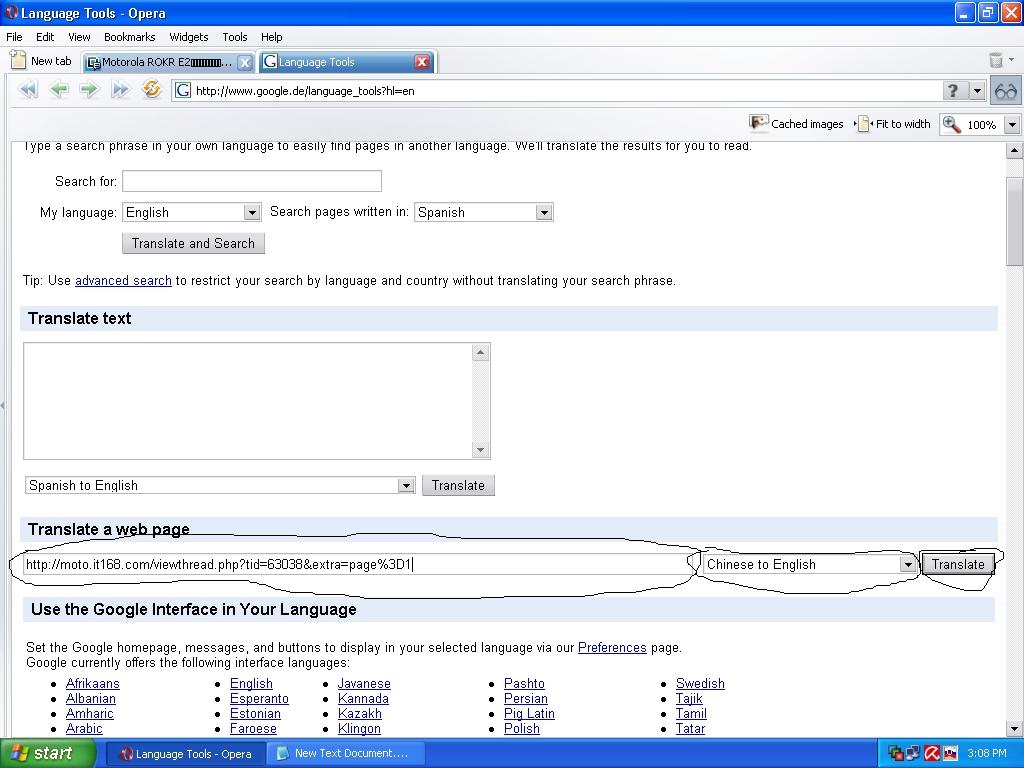1024x768 pixels.
Task: Select the Swedish language link
Action: (x=700, y=683)
